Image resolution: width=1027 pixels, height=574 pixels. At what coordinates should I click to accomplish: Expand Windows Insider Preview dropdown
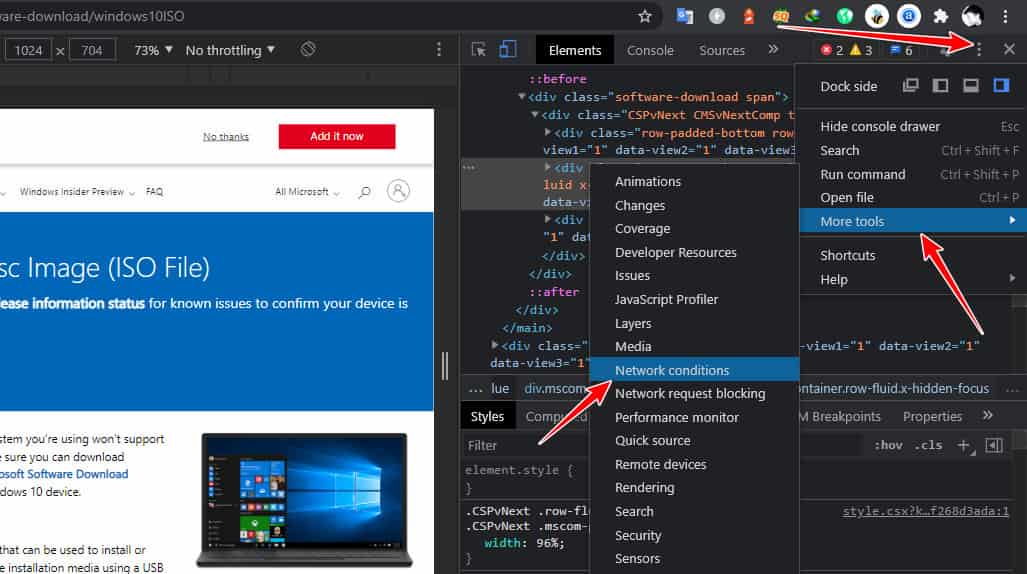click(77, 192)
